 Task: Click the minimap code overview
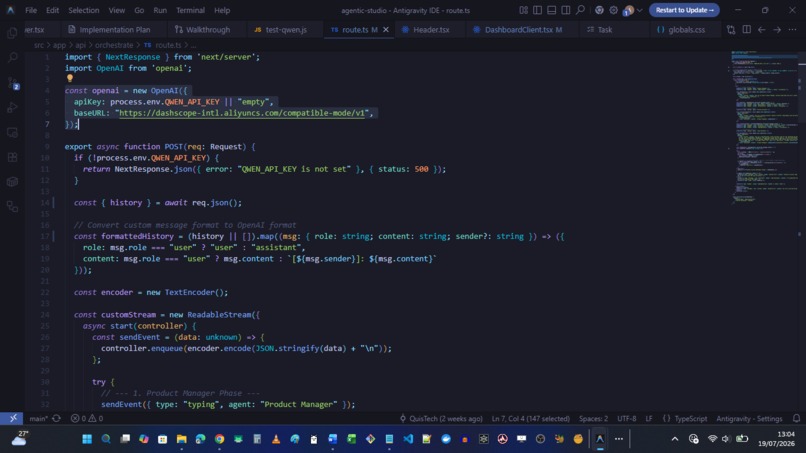[763, 126]
